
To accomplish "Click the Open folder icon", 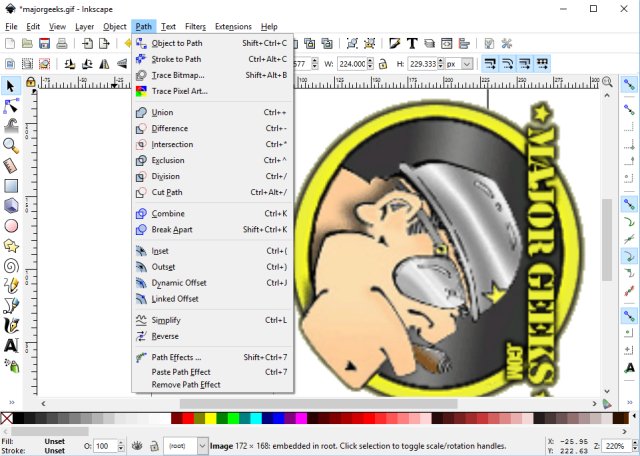I will pos(27,43).
